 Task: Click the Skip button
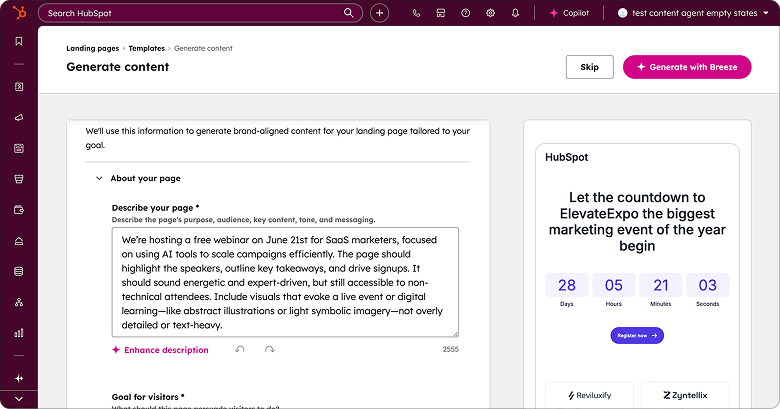coord(589,67)
